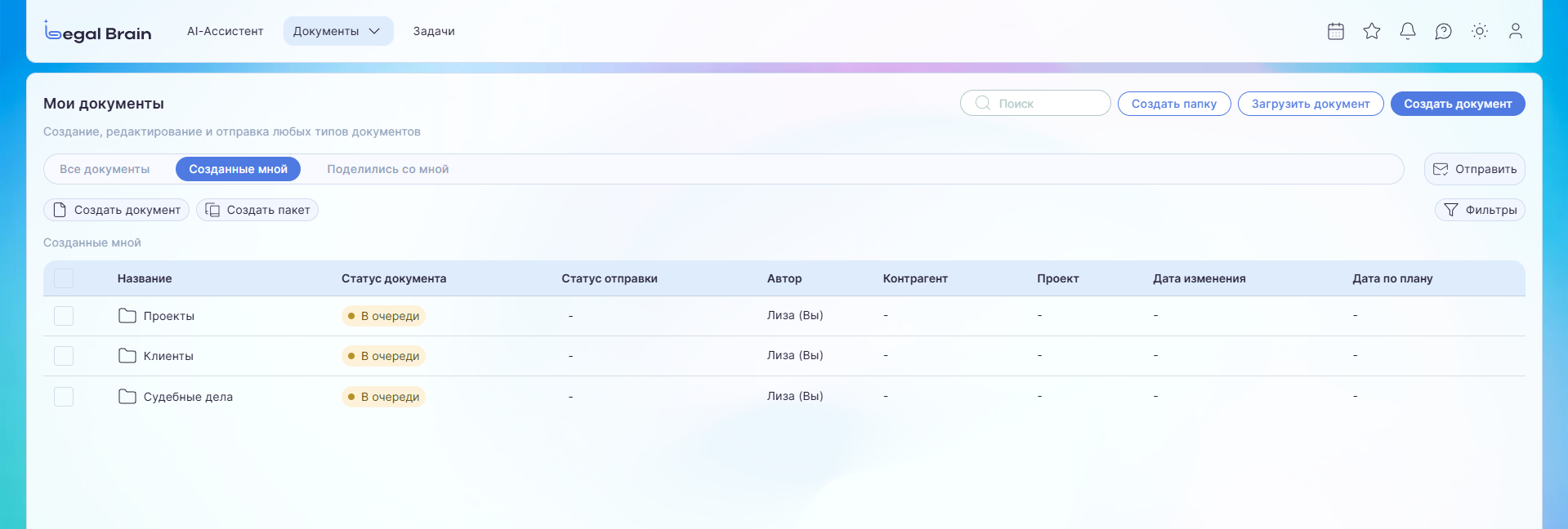Open the Фильтры filter panel
Screen dimensions: 1568x529
pyautogui.click(x=1480, y=210)
